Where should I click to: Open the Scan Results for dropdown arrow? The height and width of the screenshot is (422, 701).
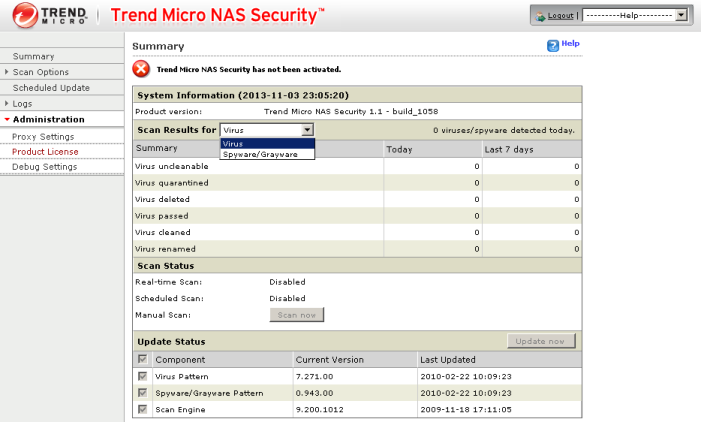click(x=307, y=130)
